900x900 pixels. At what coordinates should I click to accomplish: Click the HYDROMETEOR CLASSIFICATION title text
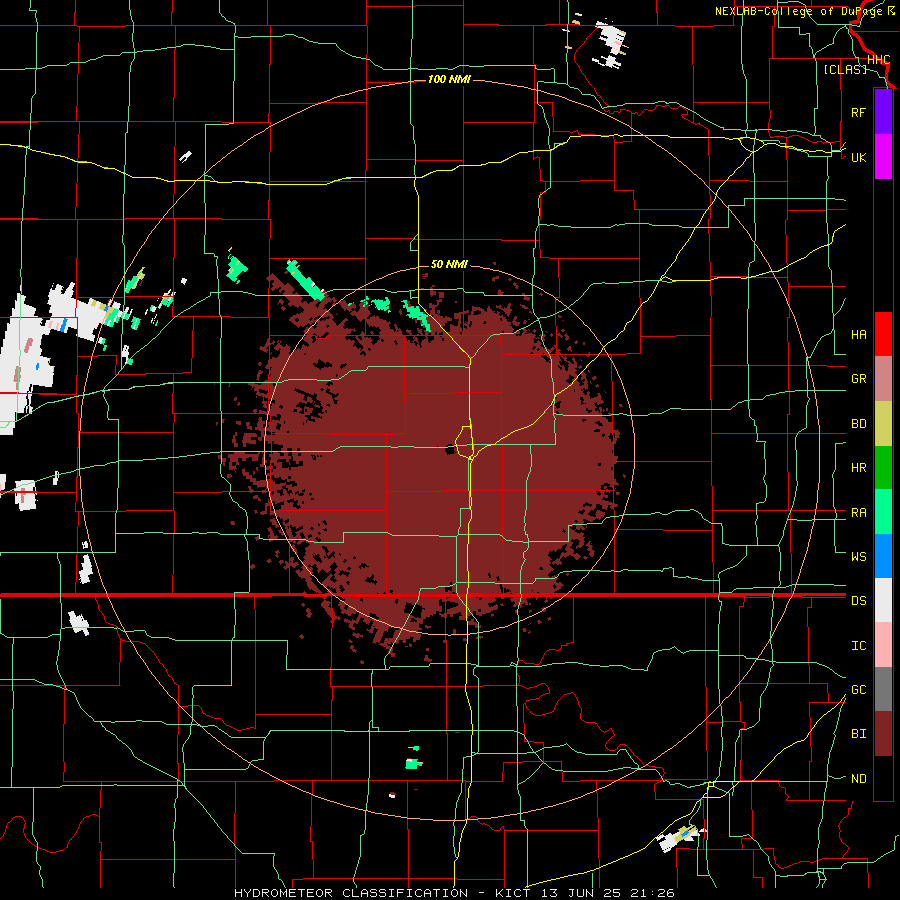351,893
